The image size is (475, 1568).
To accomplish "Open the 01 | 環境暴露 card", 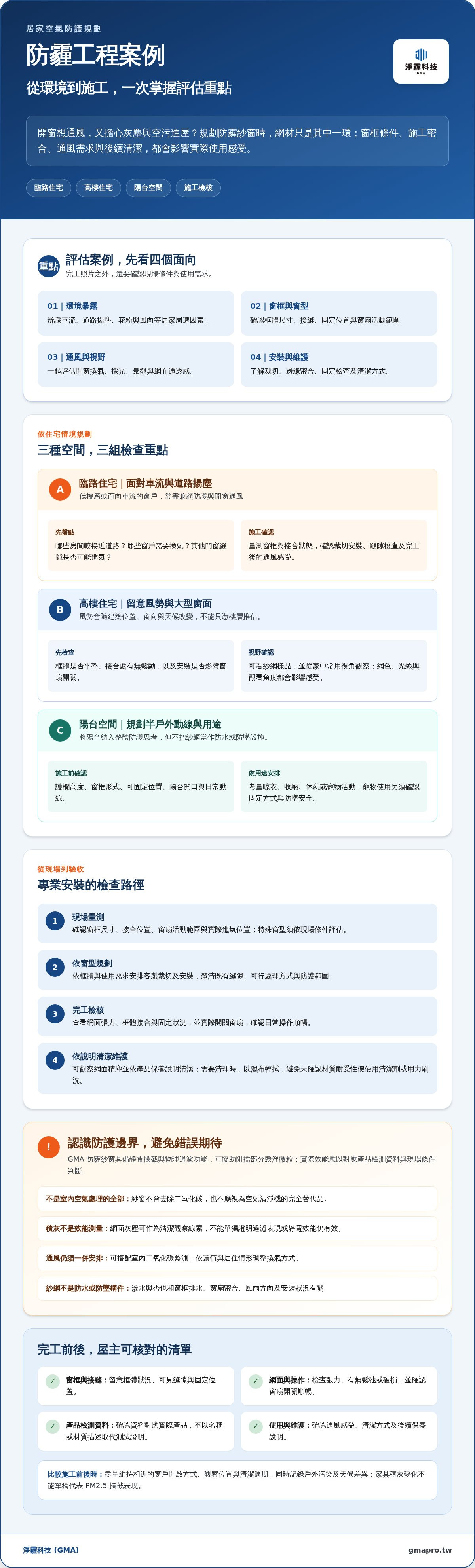I will click(136, 313).
